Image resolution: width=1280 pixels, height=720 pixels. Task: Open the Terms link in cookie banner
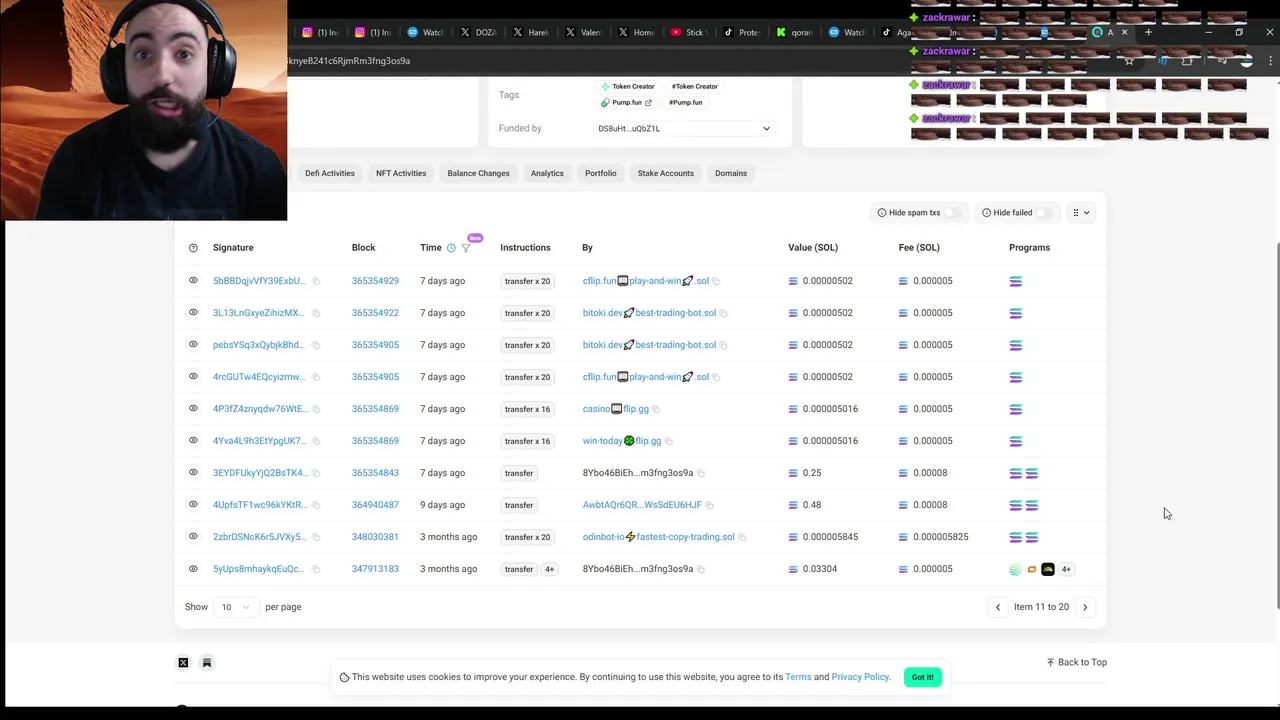[x=798, y=677]
